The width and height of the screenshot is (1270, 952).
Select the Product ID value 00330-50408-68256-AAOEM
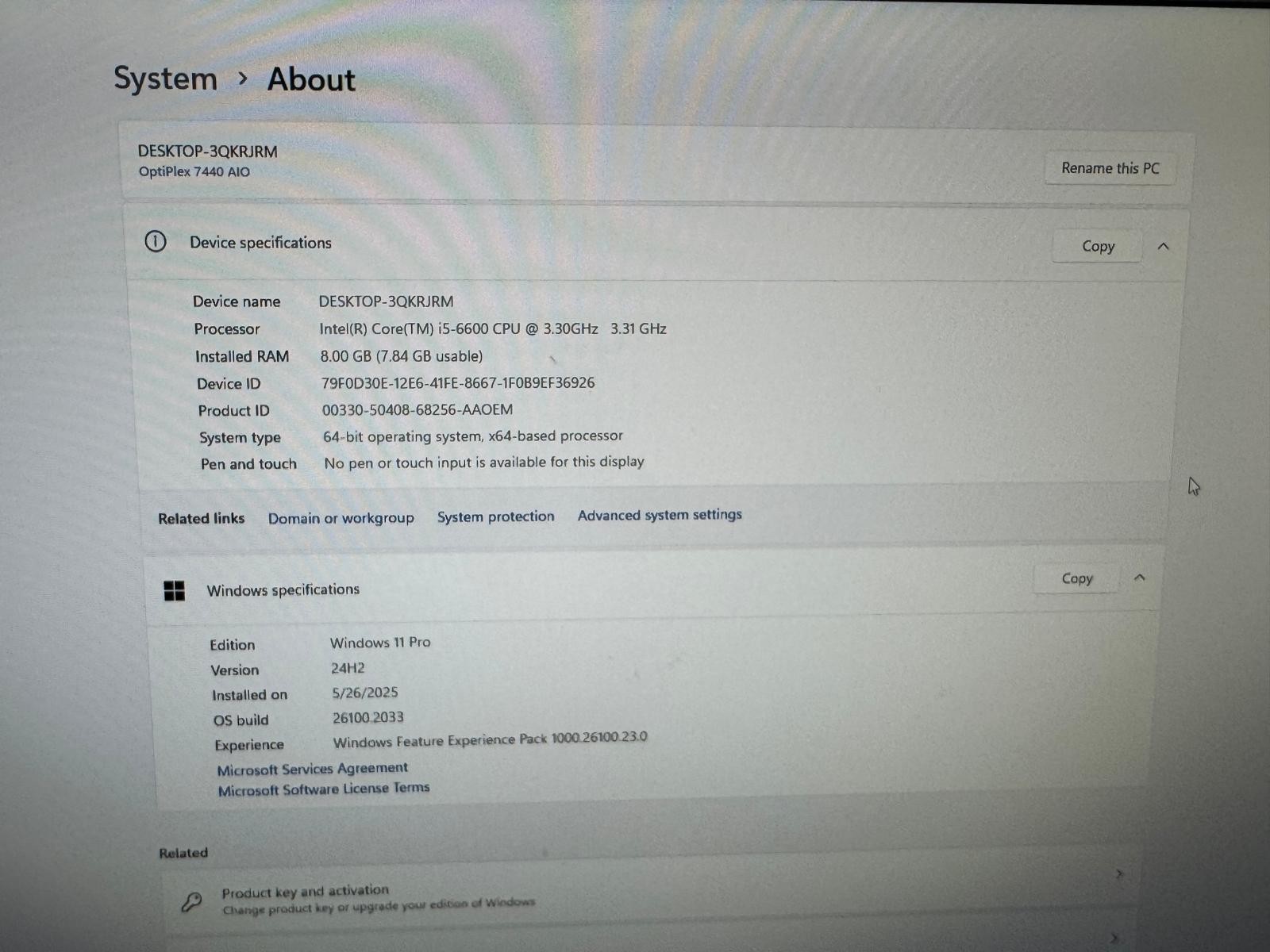(418, 410)
